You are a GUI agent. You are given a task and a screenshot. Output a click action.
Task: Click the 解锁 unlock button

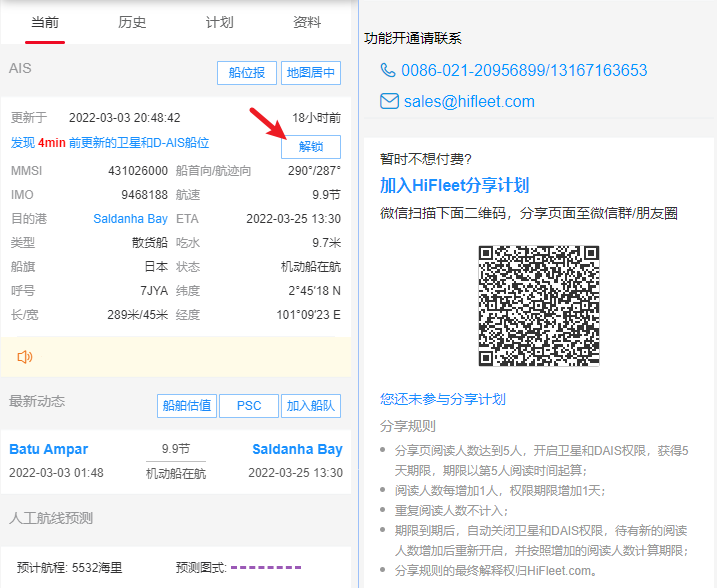[311, 147]
